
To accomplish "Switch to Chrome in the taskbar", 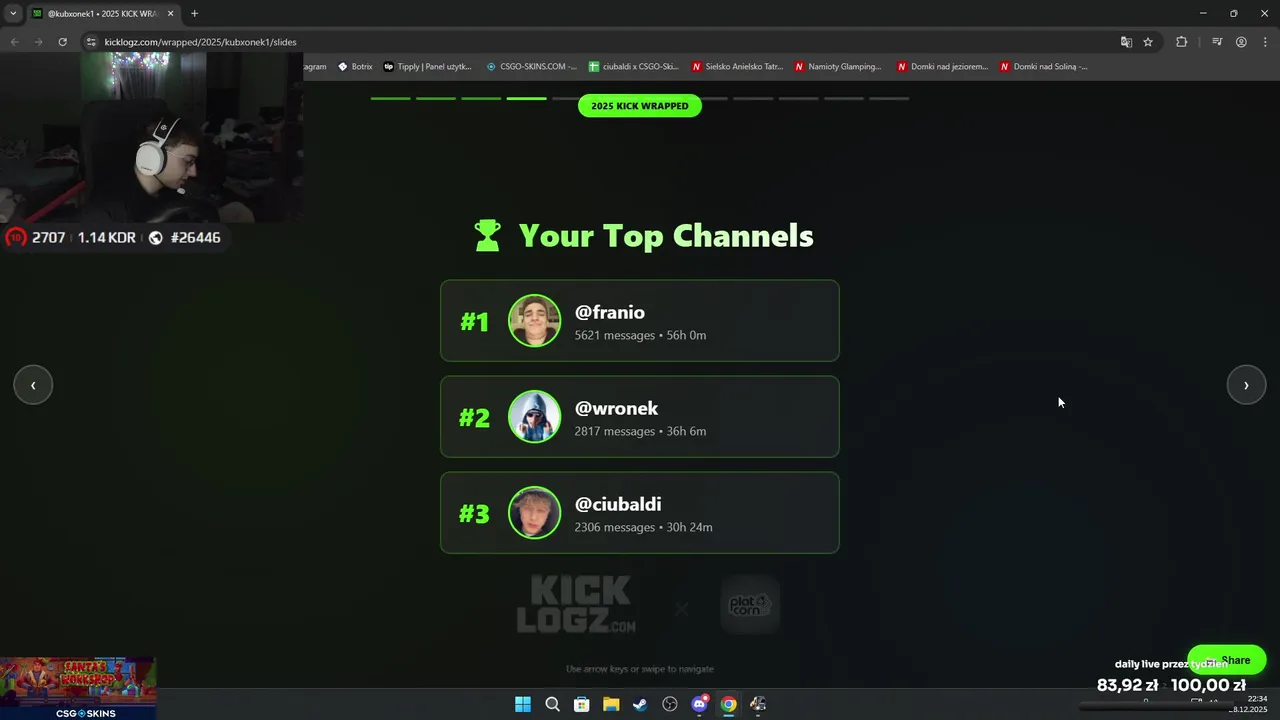I will coord(729,704).
